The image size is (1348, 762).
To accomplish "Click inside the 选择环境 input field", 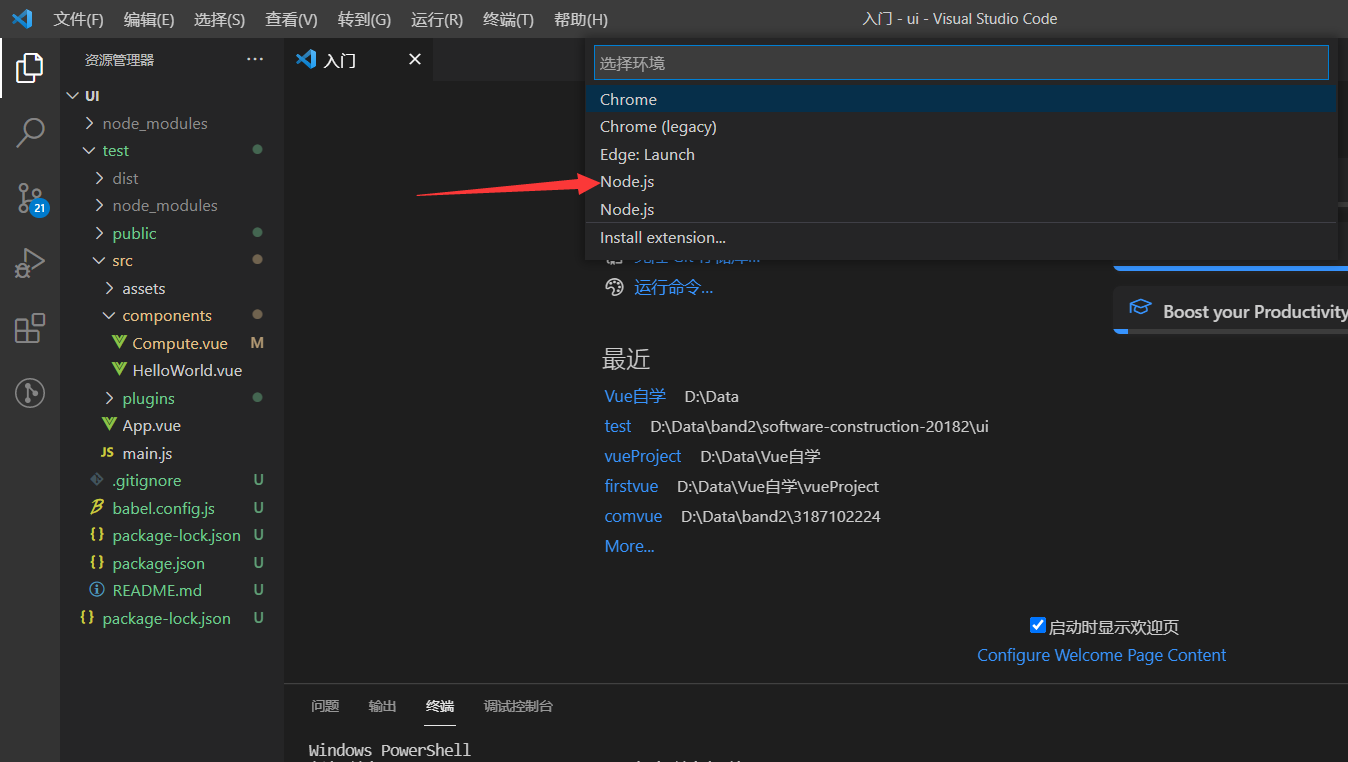I will click(960, 62).
